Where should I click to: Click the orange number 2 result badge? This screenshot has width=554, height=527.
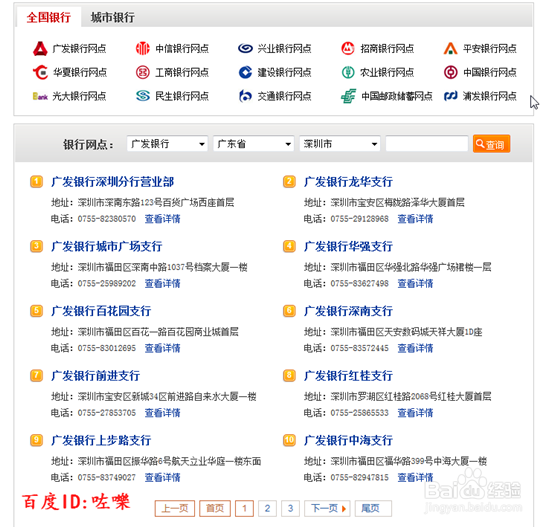pos(289,182)
